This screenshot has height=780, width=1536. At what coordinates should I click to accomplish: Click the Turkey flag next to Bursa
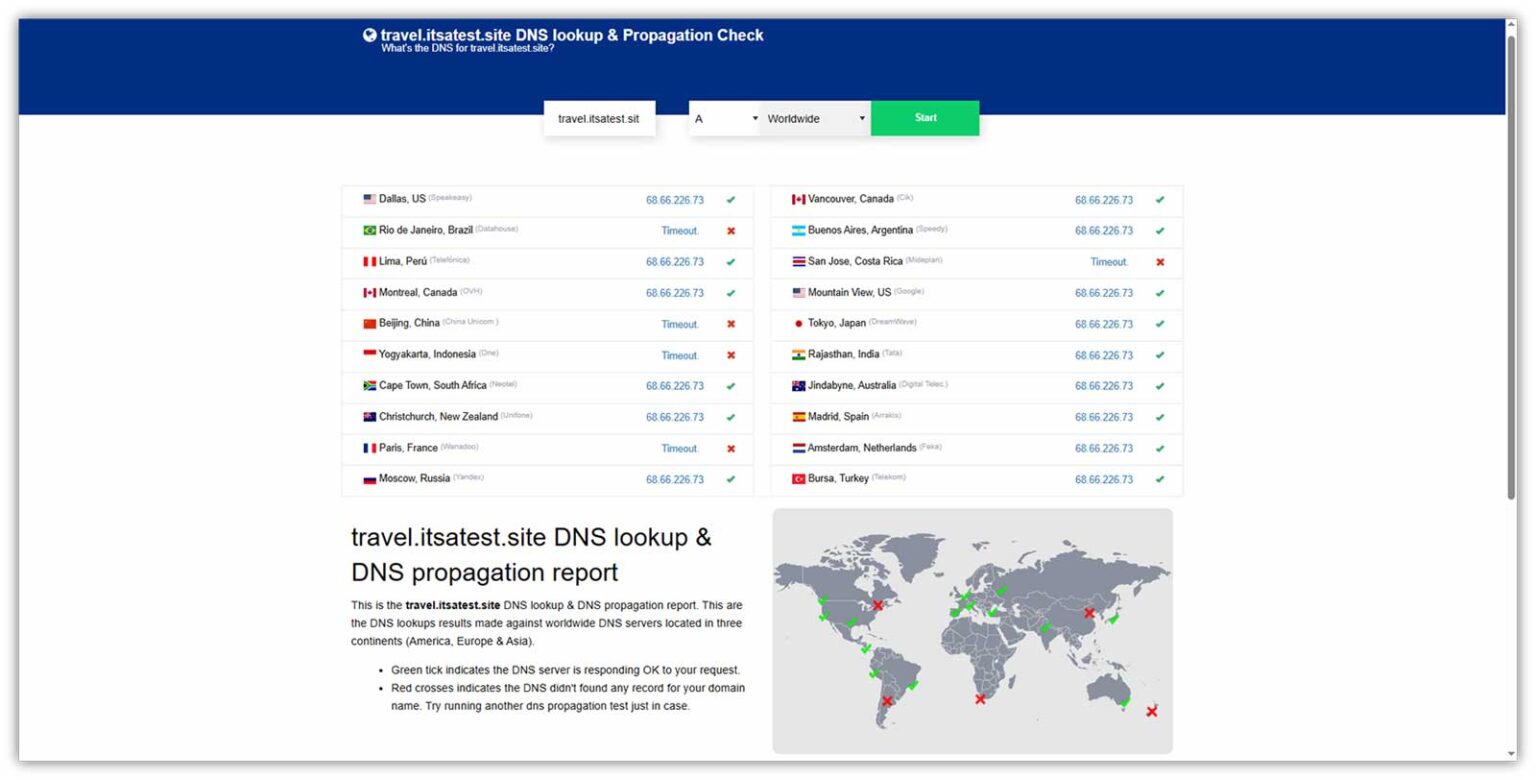798,479
